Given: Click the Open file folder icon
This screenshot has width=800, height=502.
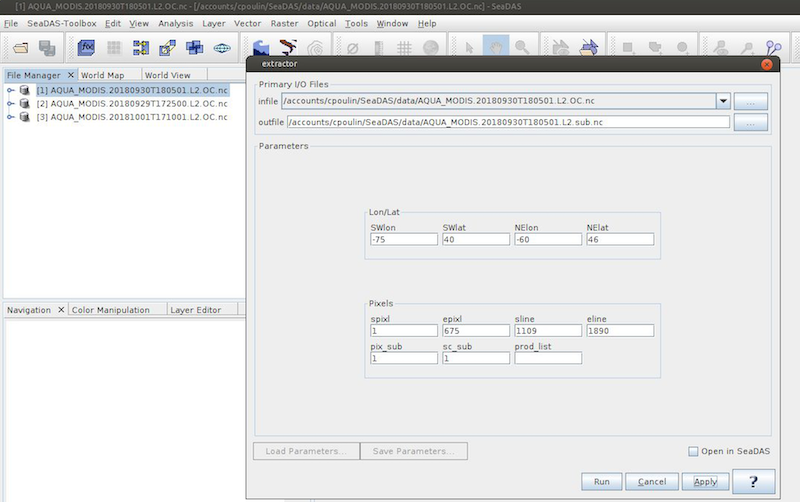Looking at the screenshot, I should 20,47.
